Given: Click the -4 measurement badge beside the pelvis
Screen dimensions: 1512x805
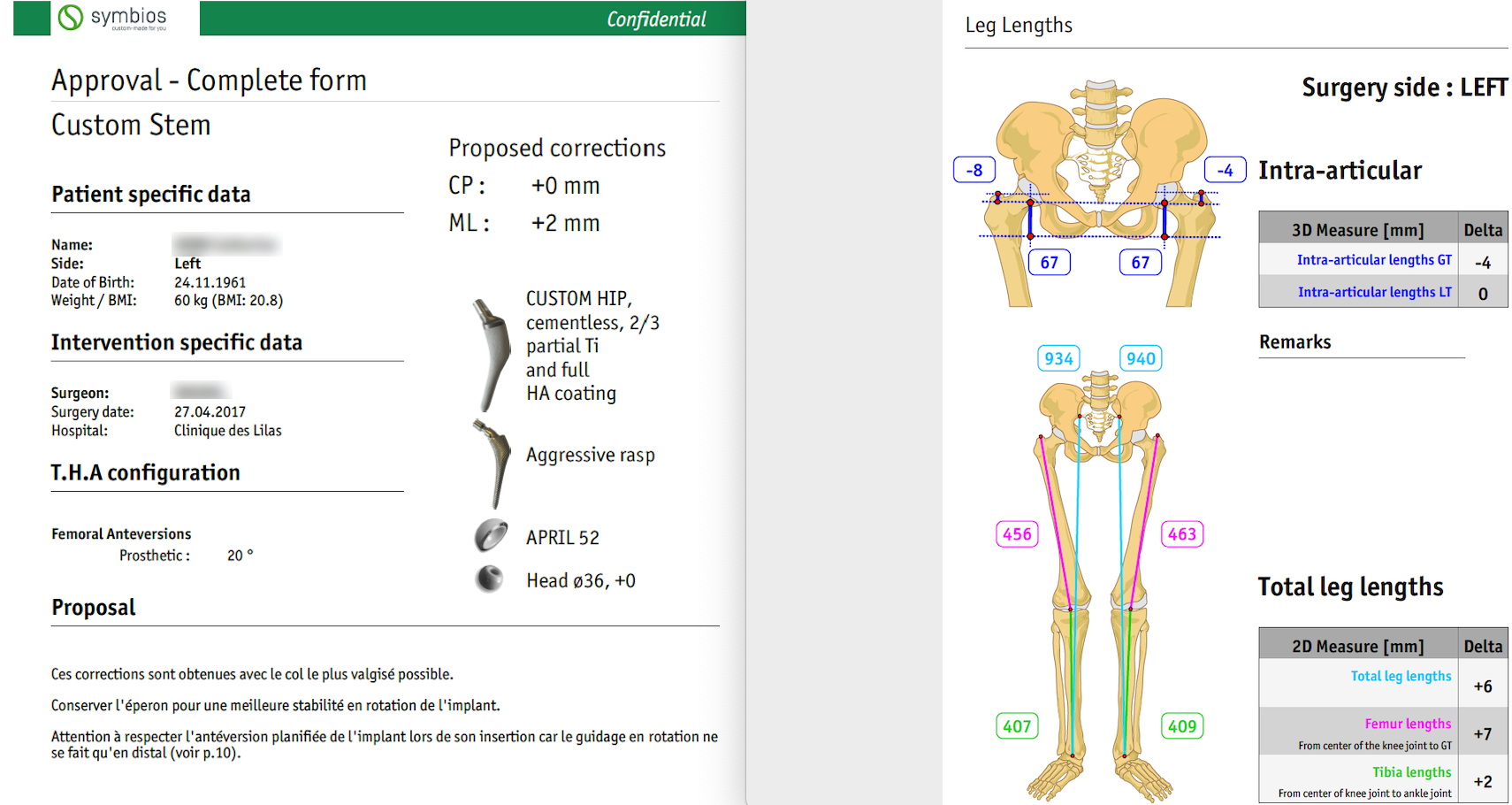Looking at the screenshot, I should pos(1225,170).
